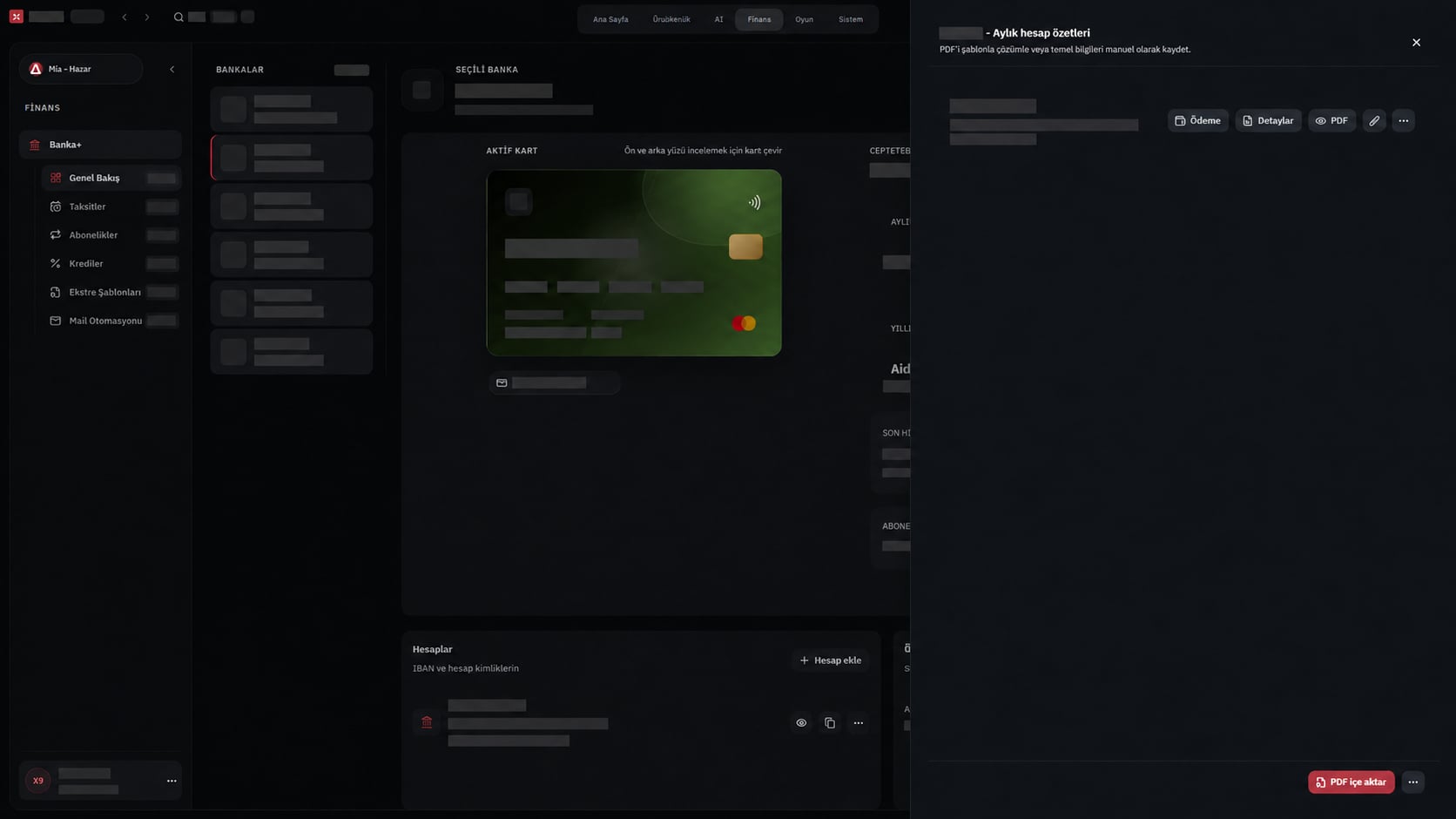
Task: Open the Ödeme button in statement row
Action: (x=1197, y=121)
